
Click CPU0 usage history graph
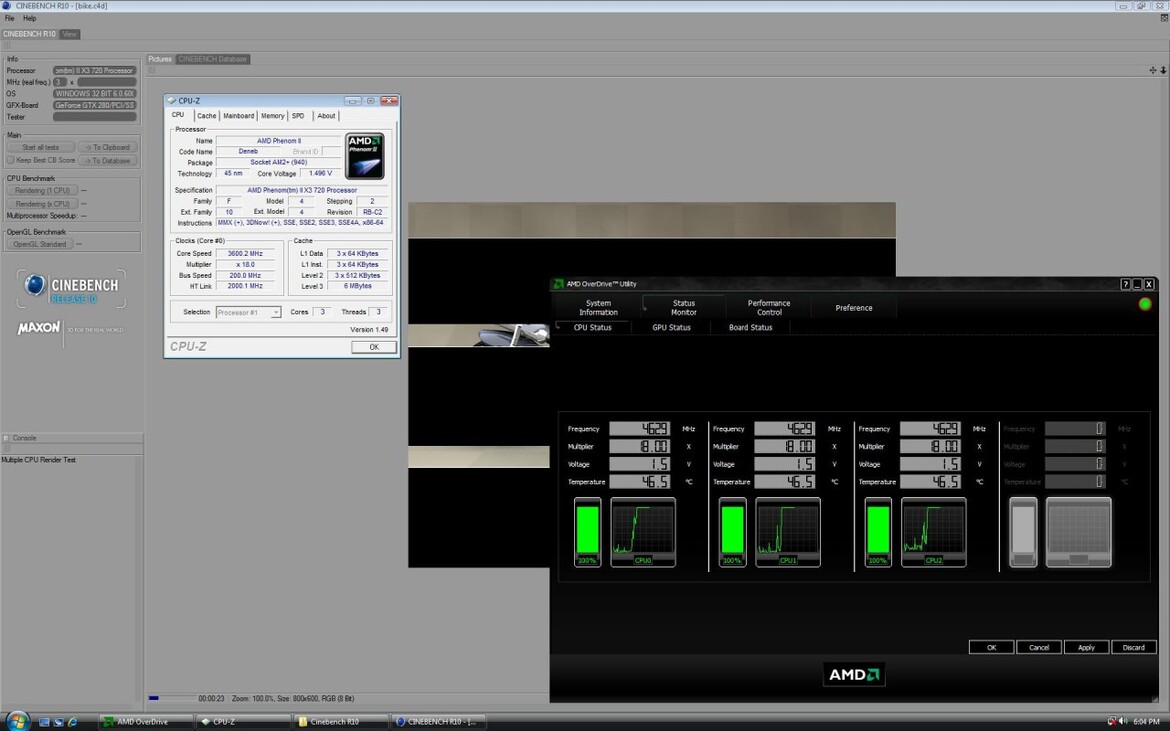642,532
